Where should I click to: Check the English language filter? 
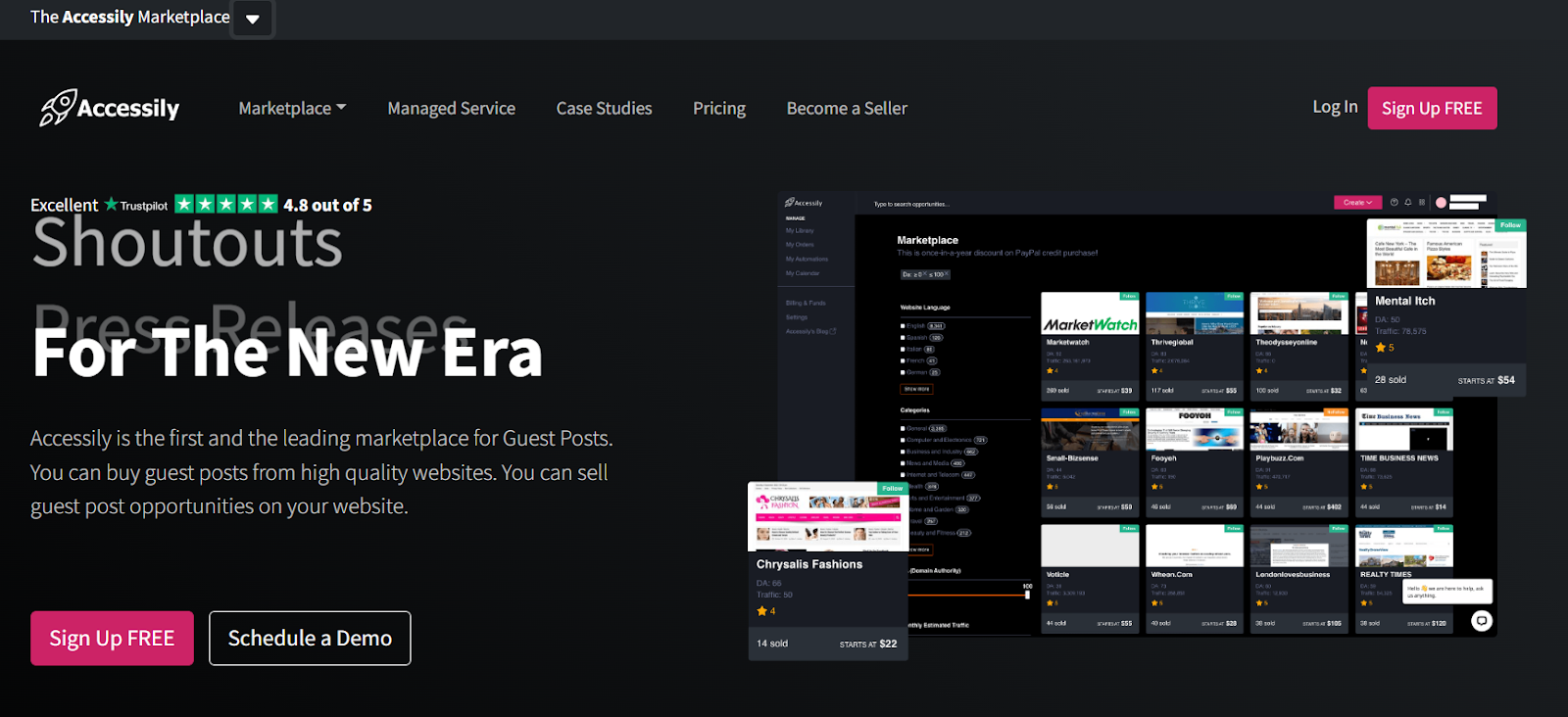904,326
